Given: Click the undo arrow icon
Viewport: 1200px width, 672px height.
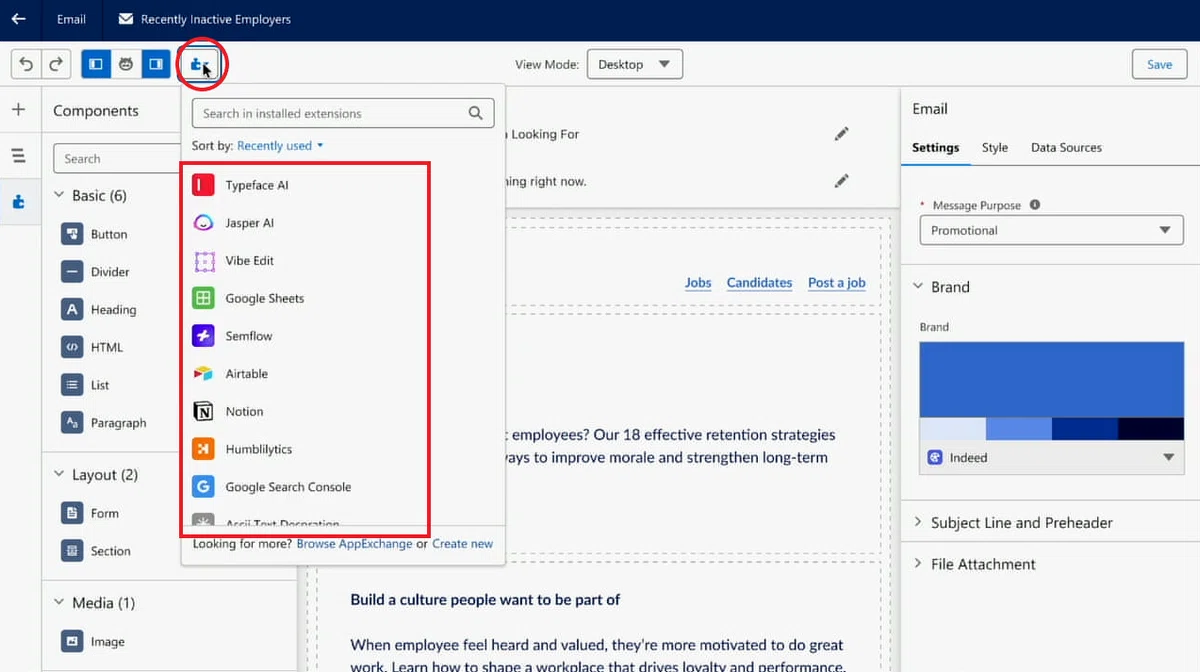Looking at the screenshot, I should coord(27,64).
